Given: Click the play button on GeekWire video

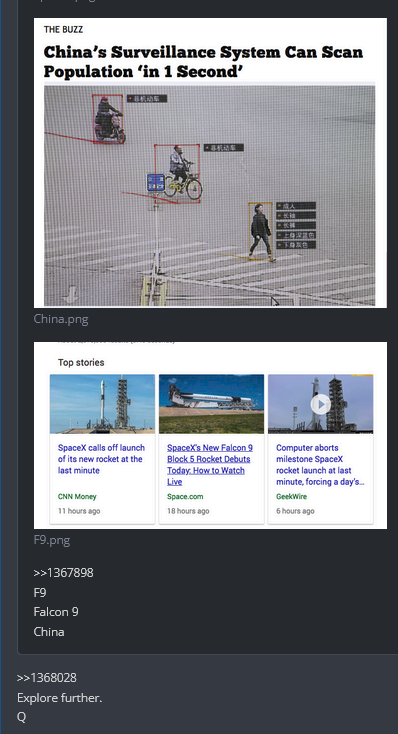Looking at the screenshot, I should point(320,404).
